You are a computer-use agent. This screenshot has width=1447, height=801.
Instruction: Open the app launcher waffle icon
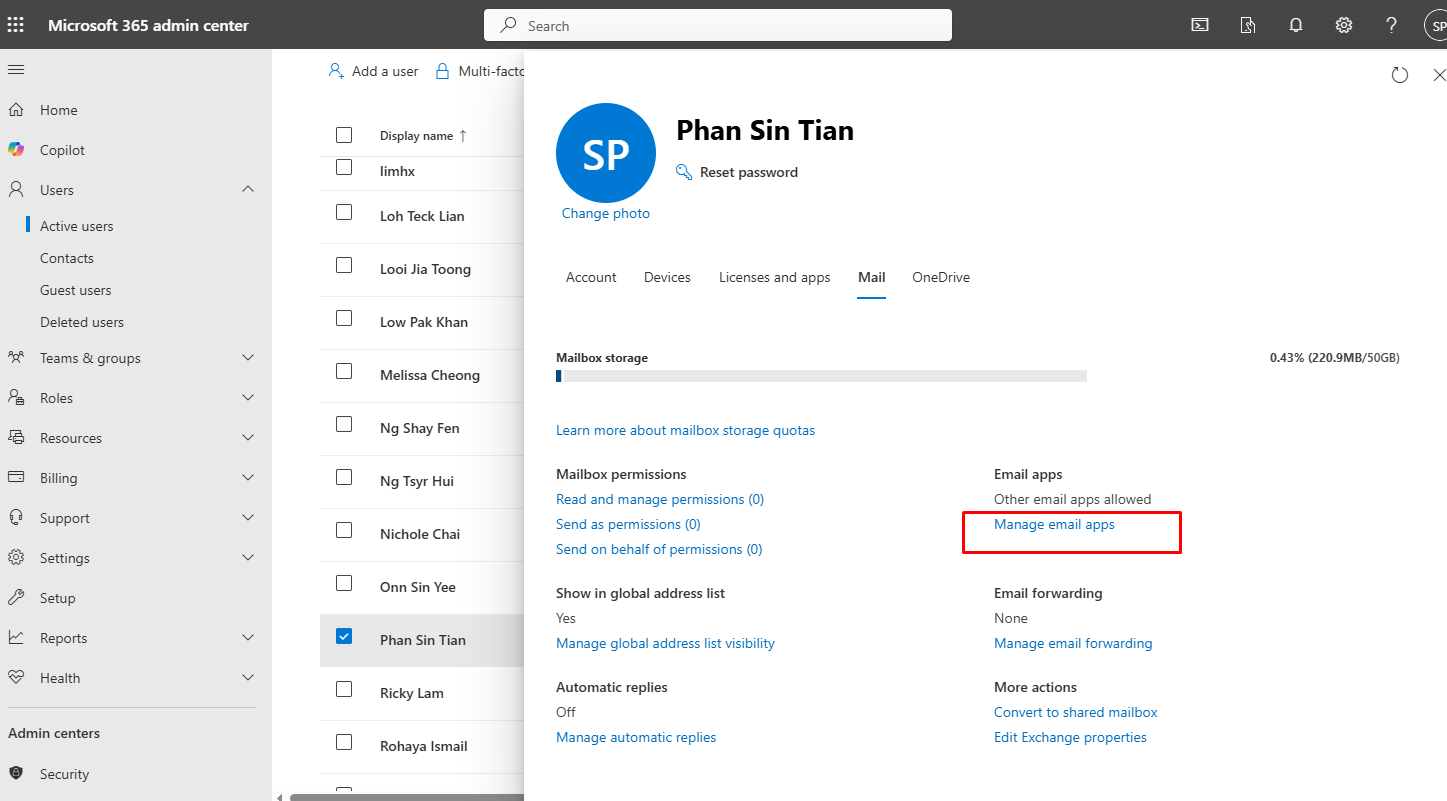click(16, 25)
